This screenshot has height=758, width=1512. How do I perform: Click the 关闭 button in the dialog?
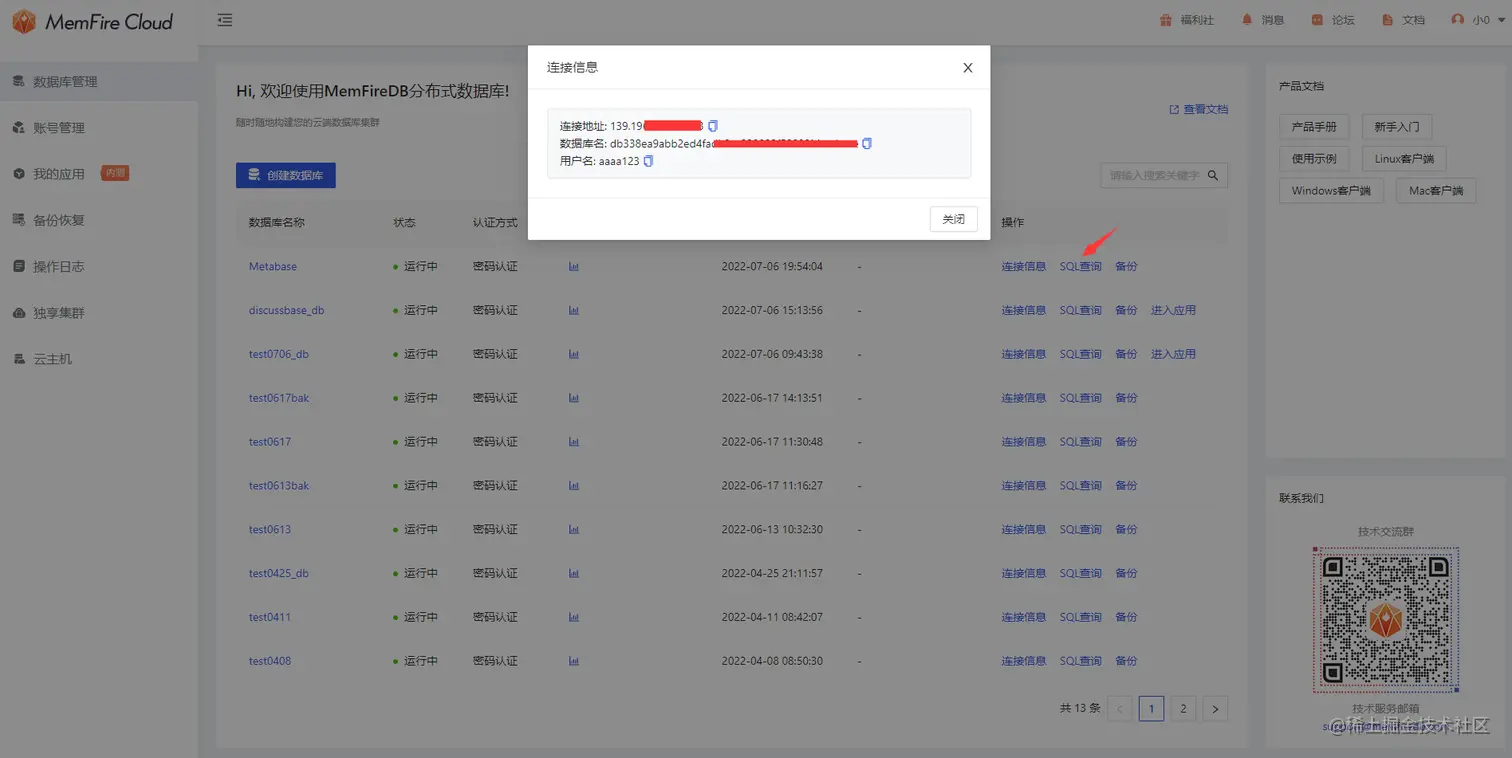[x=953, y=219]
